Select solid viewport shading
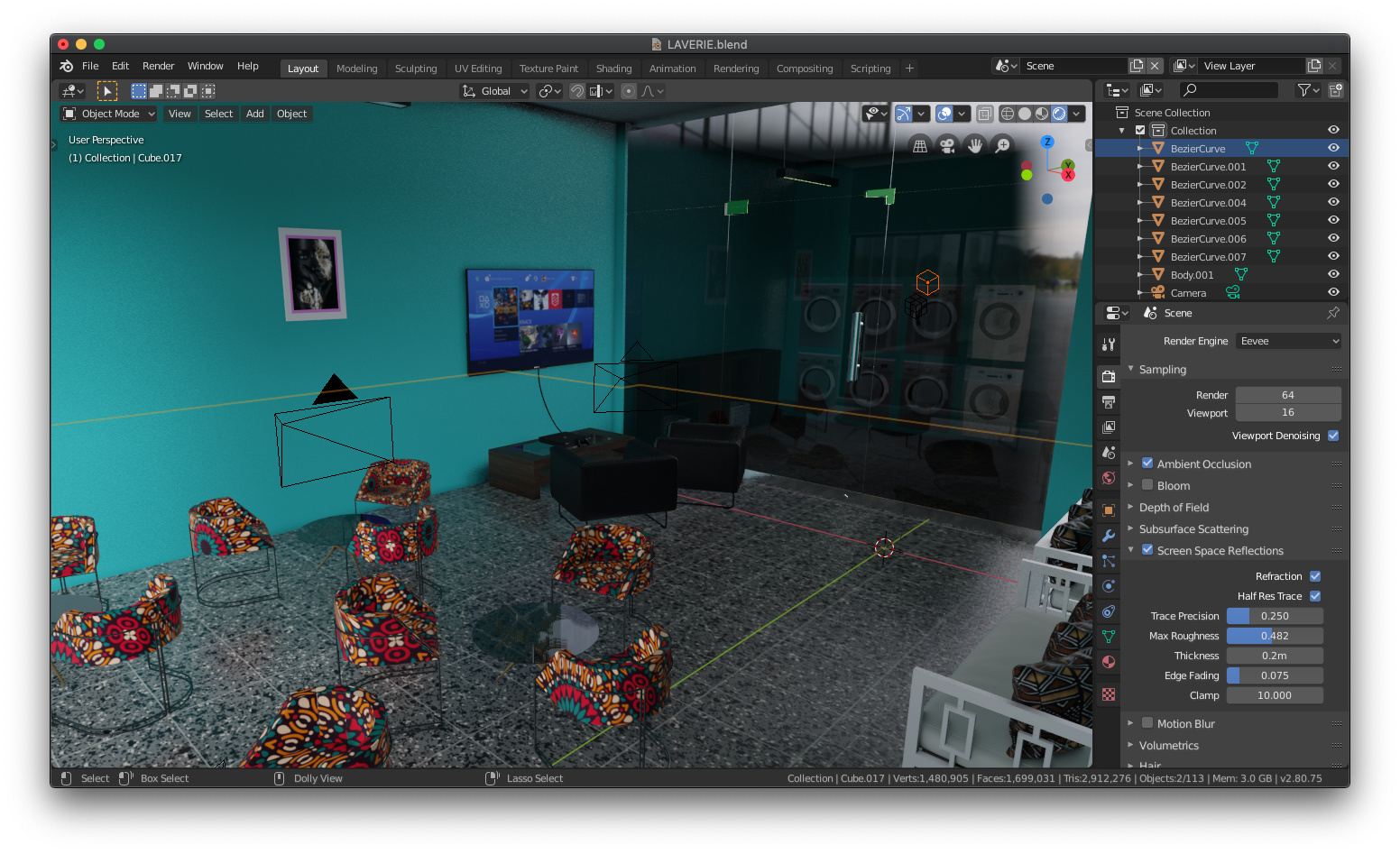This screenshot has height=854, width=1400. 1025,114
